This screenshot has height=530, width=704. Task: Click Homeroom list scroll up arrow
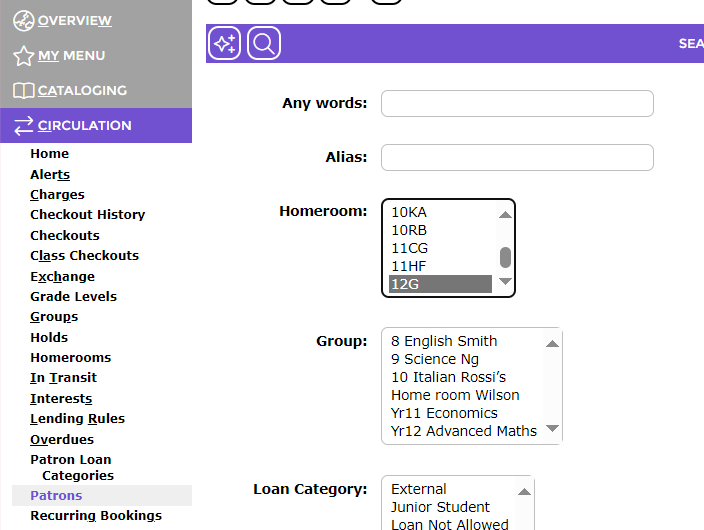(505, 214)
